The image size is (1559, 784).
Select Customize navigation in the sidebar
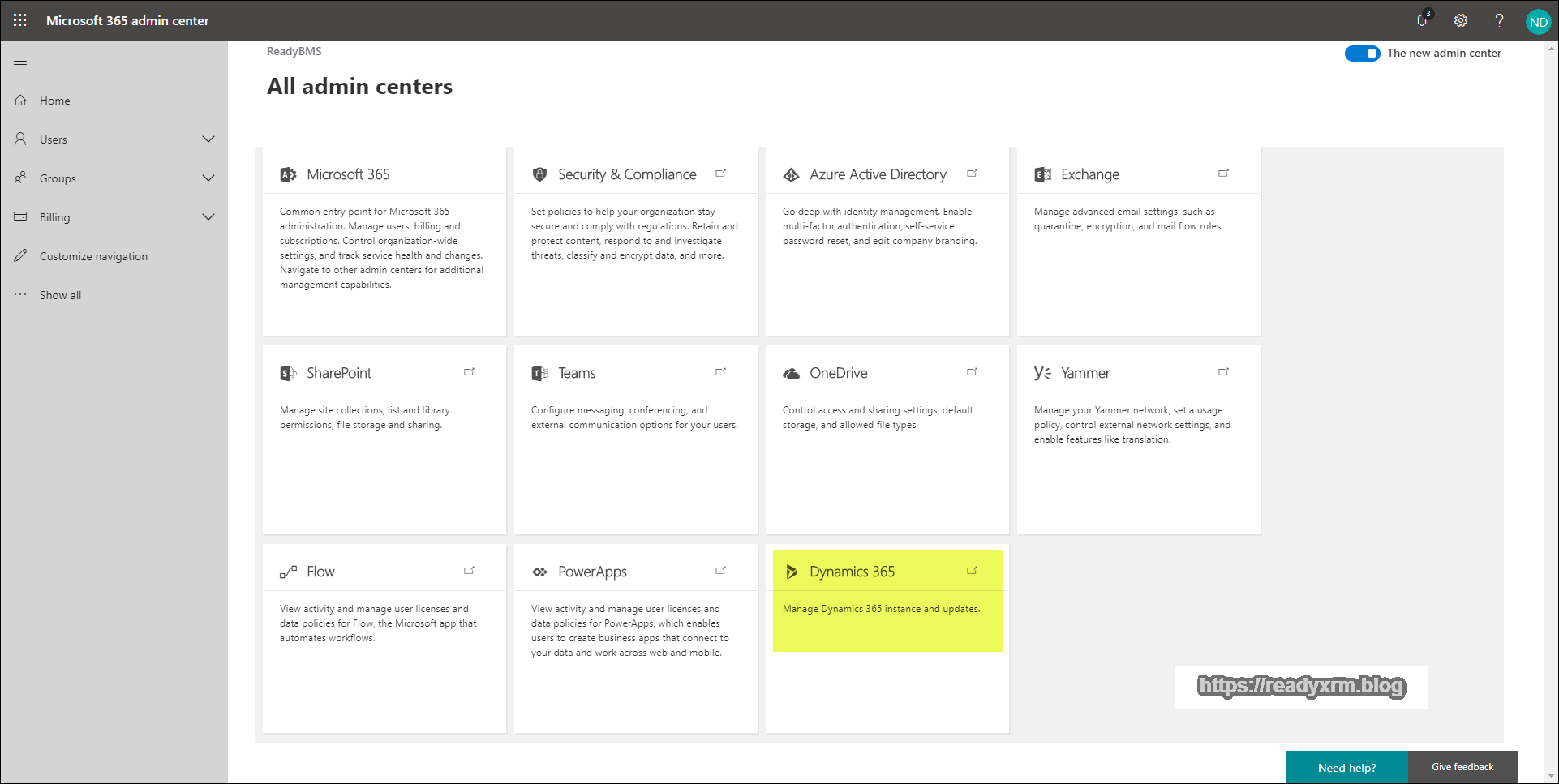point(93,256)
